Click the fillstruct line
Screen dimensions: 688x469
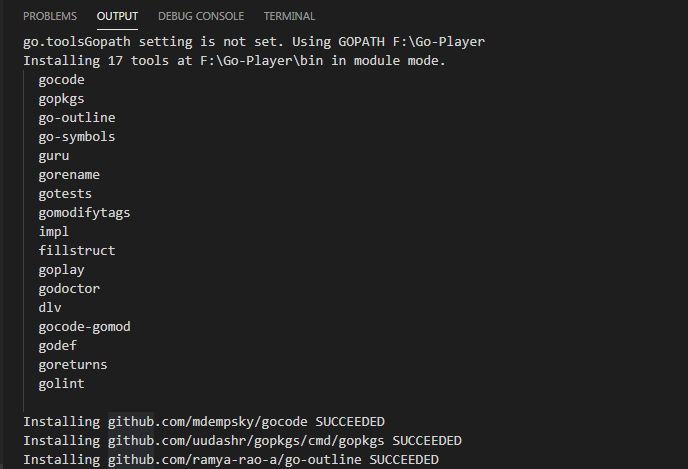77,251
